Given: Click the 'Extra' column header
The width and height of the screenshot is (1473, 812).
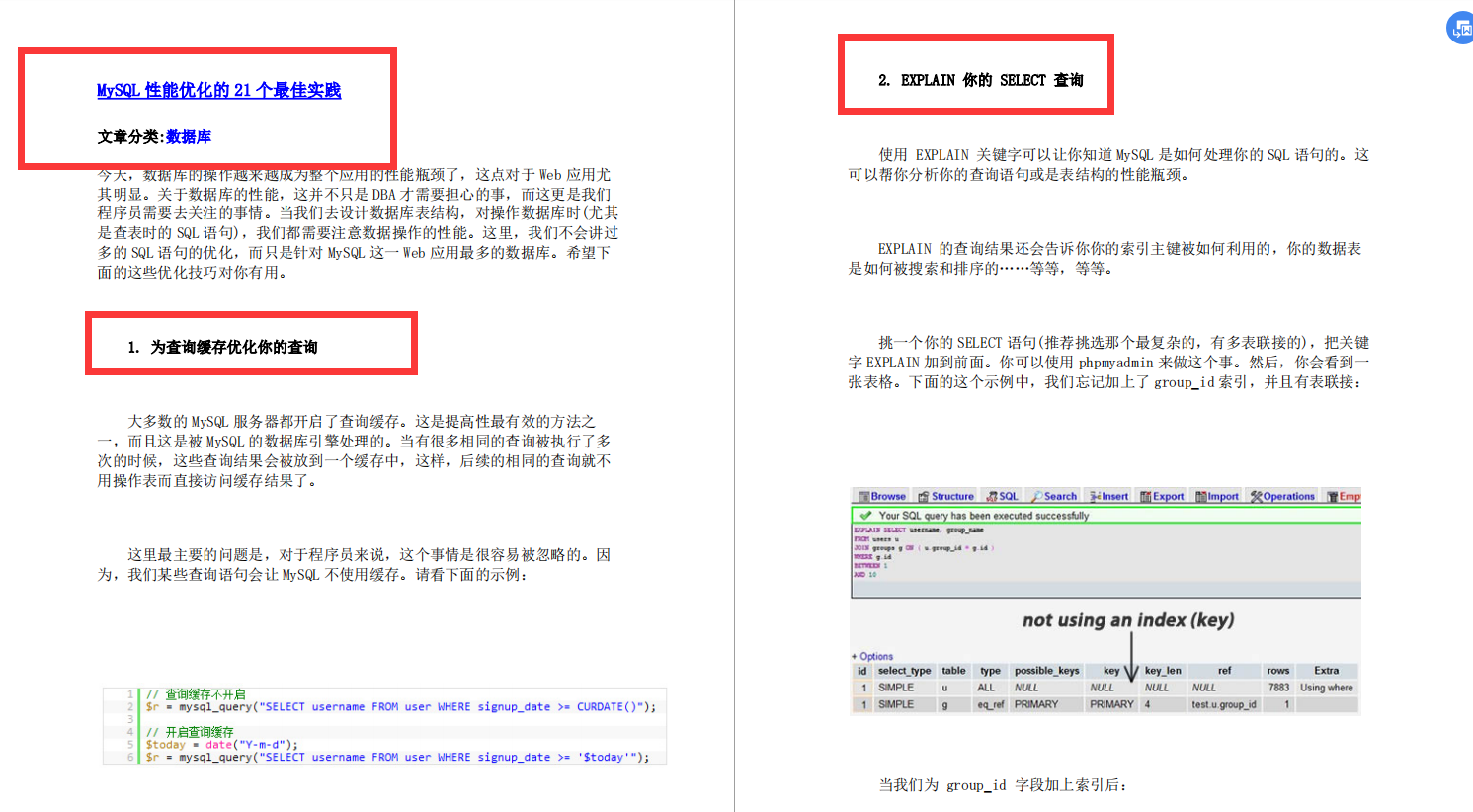Looking at the screenshot, I should [x=1327, y=671].
